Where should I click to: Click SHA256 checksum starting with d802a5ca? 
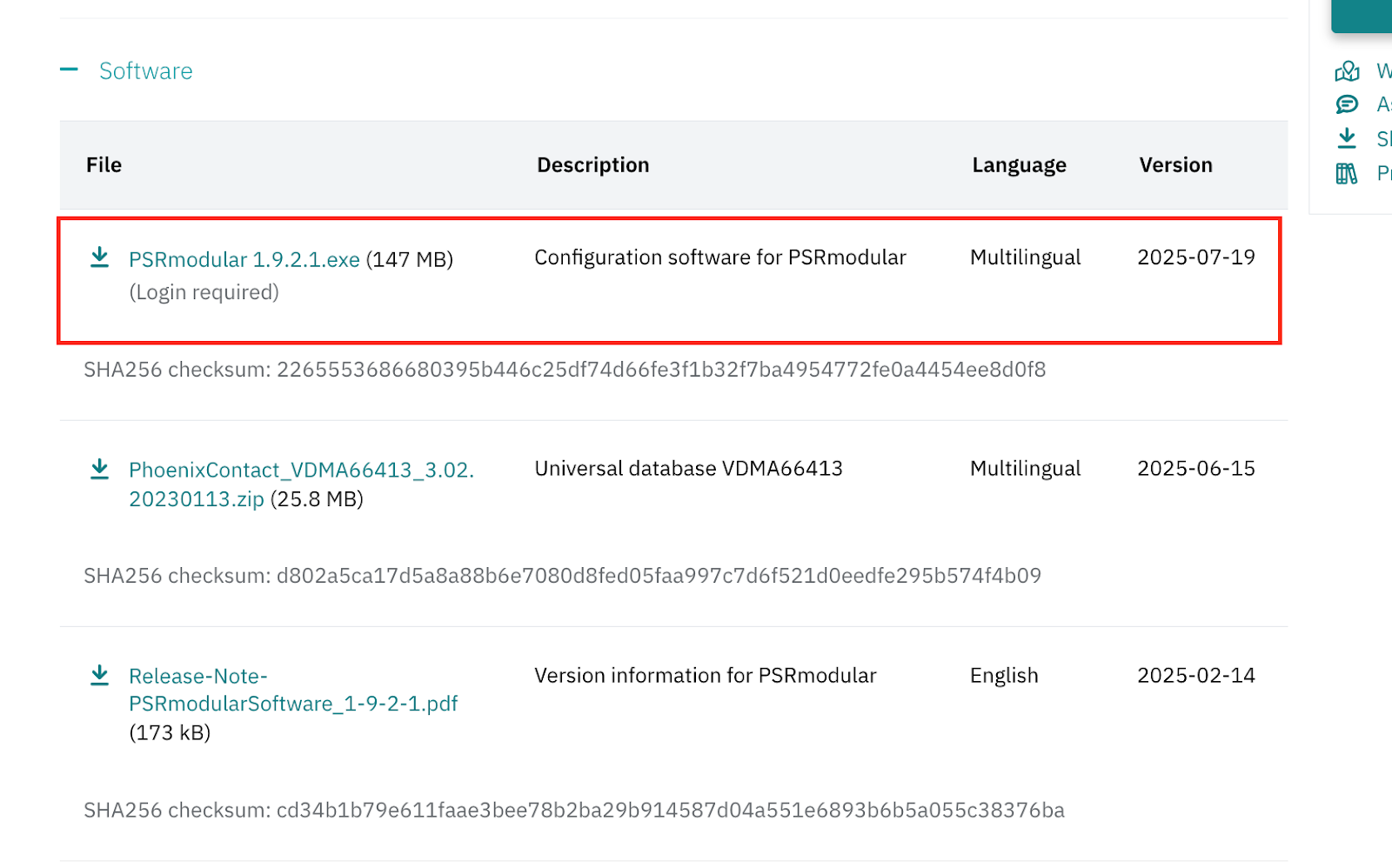pos(562,576)
